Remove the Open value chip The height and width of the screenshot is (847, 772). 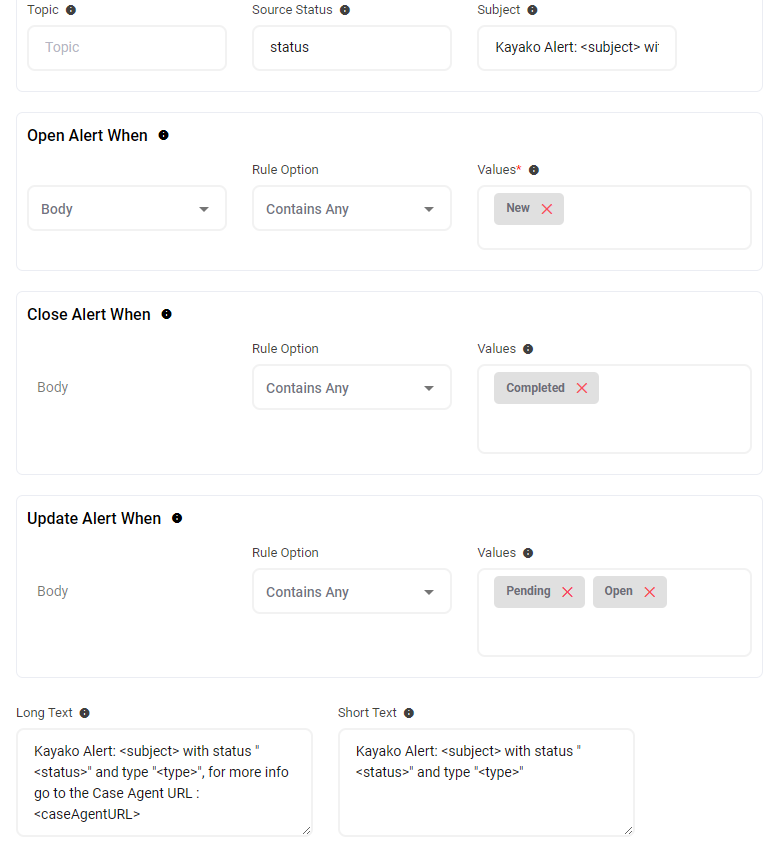(649, 592)
